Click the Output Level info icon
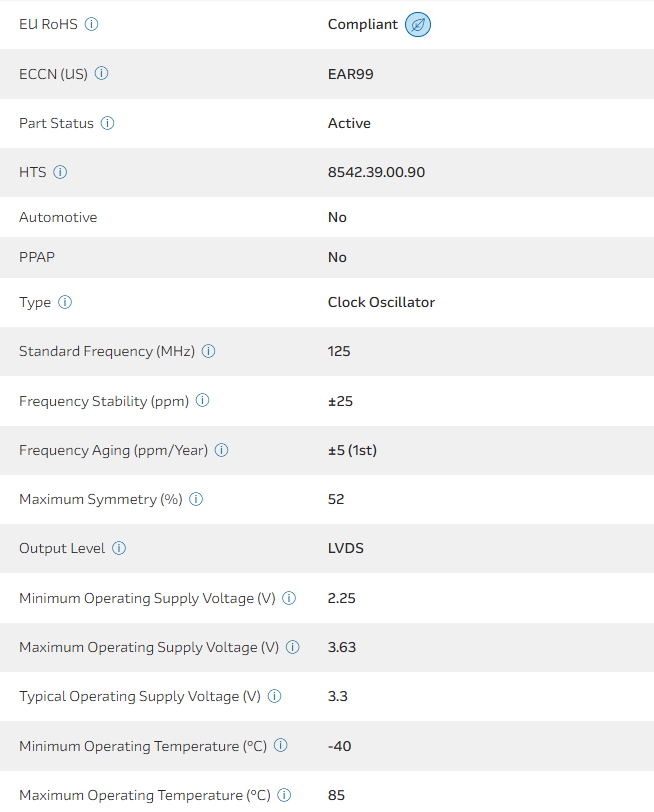Viewport: 654px width, 812px height. coord(119,548)
